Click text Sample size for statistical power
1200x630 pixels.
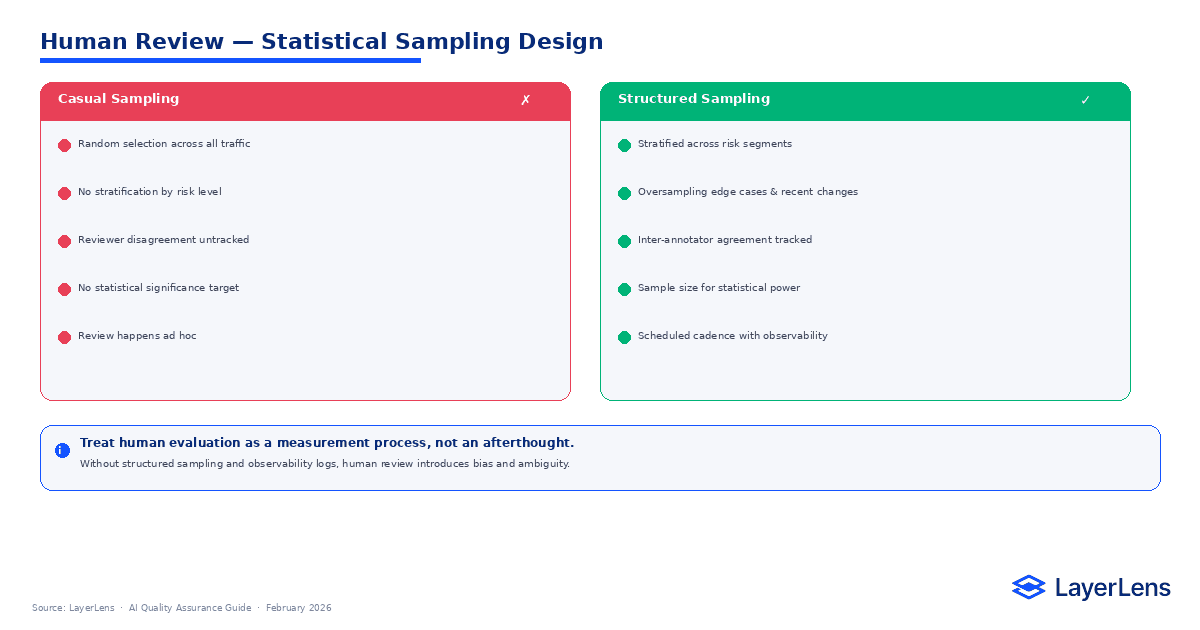719,288
